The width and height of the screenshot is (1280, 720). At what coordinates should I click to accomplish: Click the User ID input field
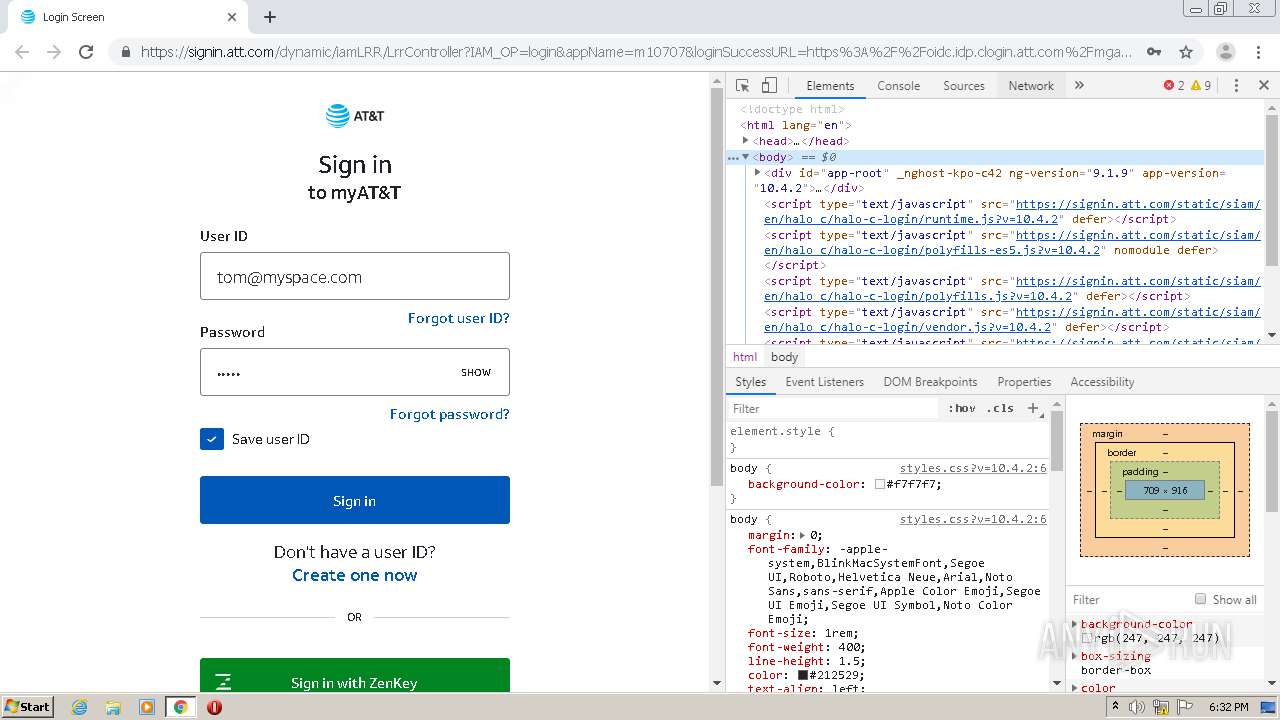pyautogui.click(x=355, y=276)
